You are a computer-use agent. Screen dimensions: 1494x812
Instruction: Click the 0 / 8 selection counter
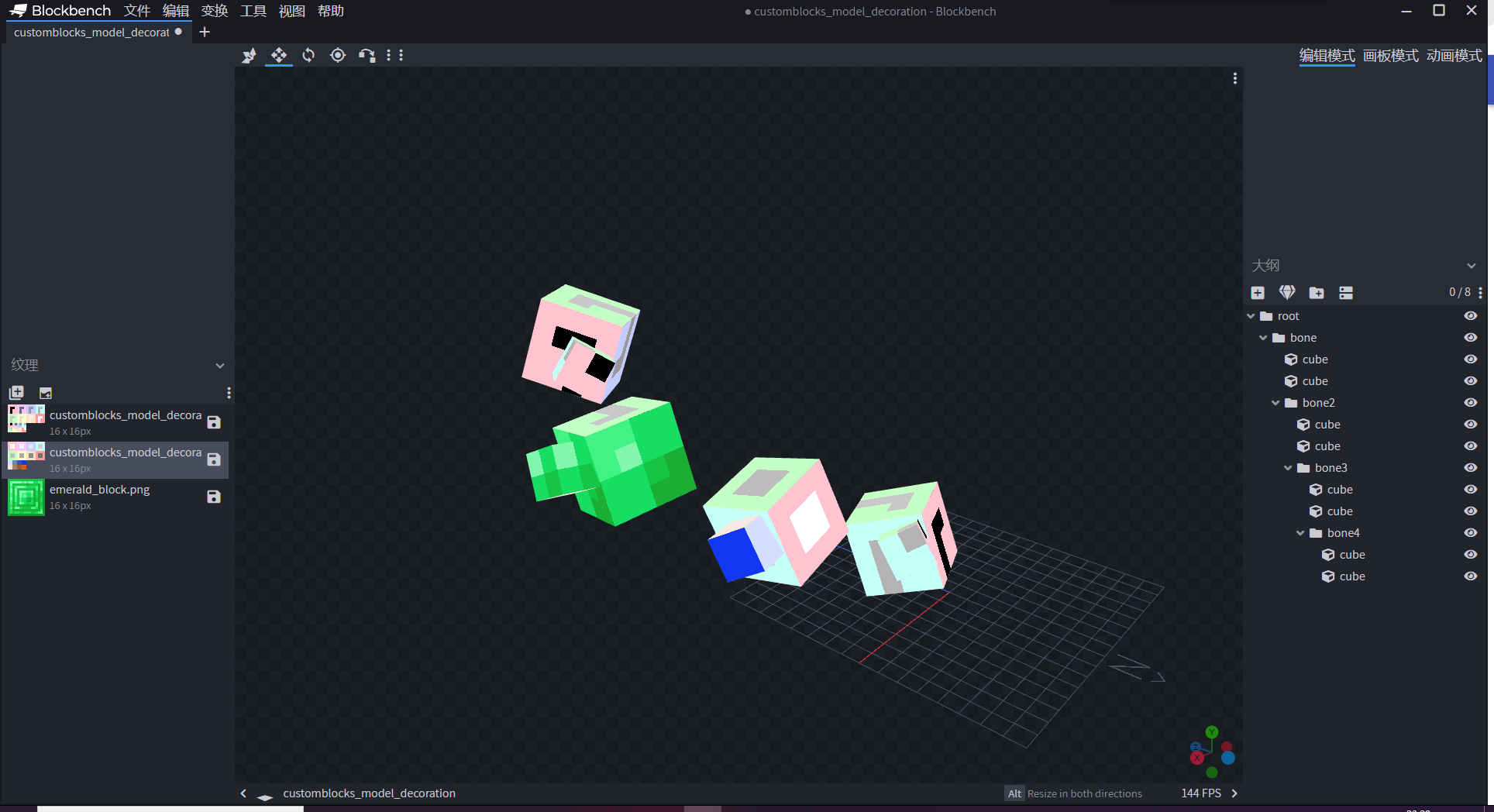1459,293
